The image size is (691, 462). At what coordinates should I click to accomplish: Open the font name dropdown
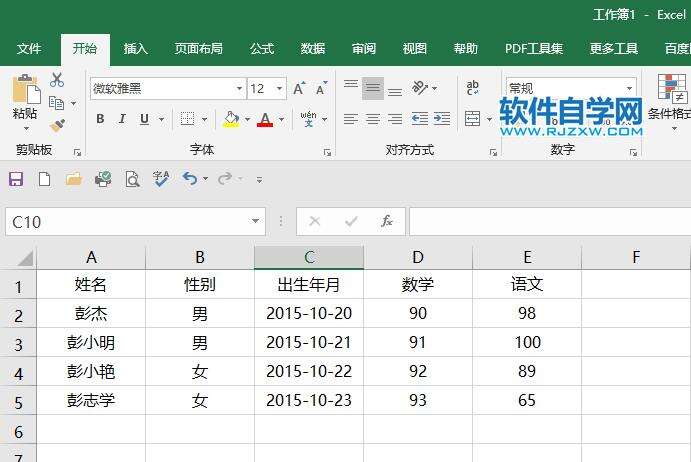(239, 89)
